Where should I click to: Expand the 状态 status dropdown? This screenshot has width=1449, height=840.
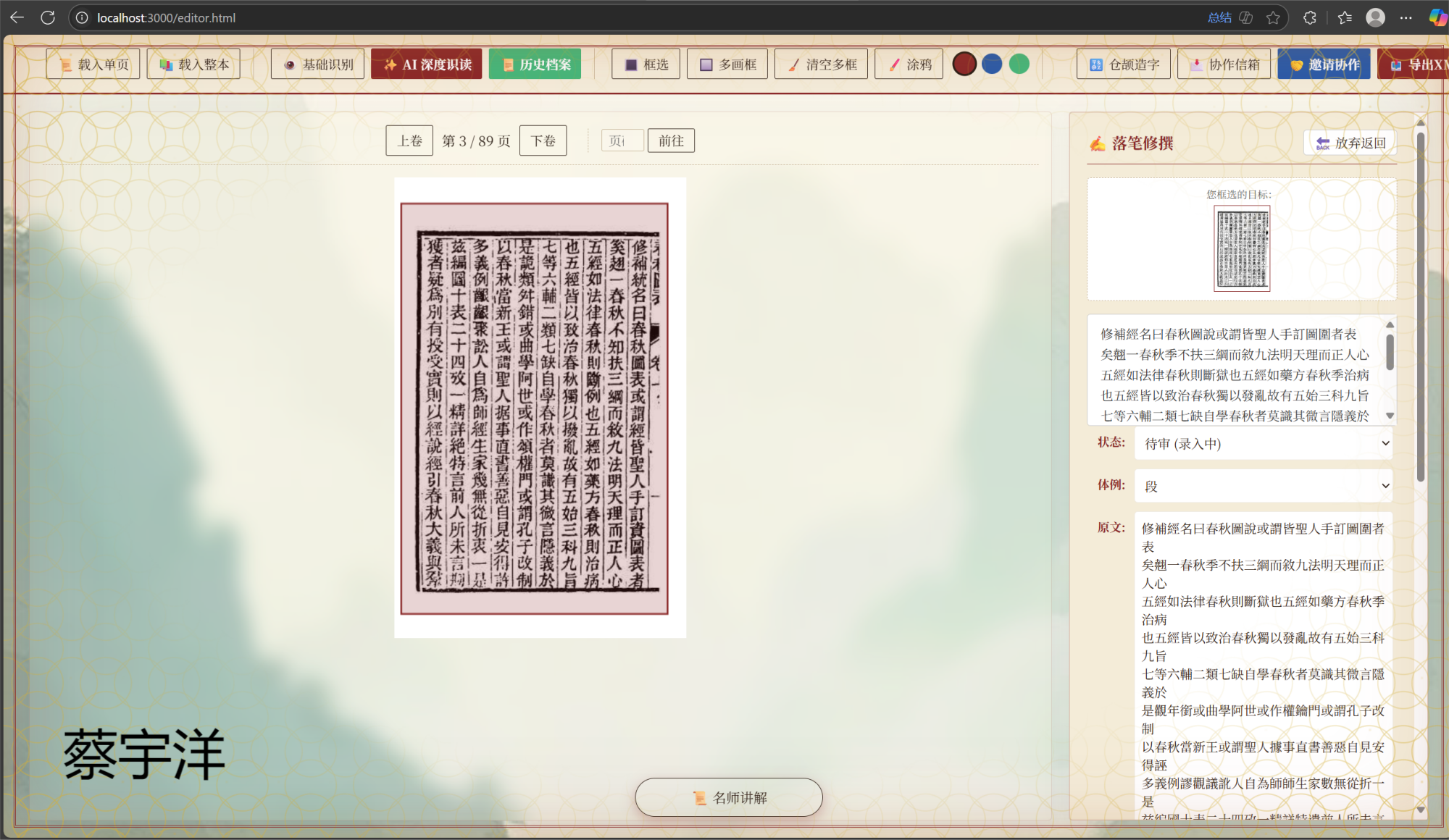pos(1264,443)
